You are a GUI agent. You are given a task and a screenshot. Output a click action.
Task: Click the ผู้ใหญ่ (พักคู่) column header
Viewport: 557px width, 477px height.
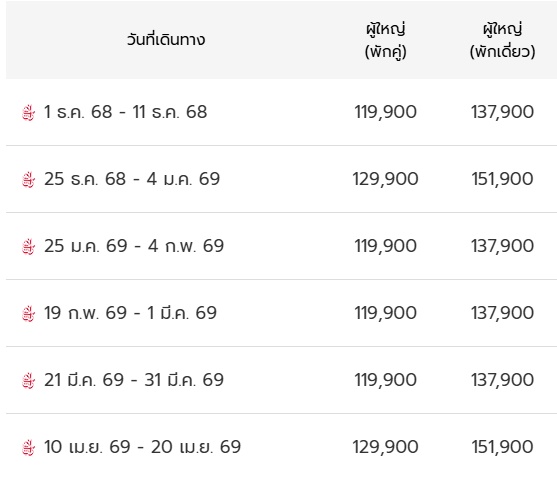(x=385, y=40)
